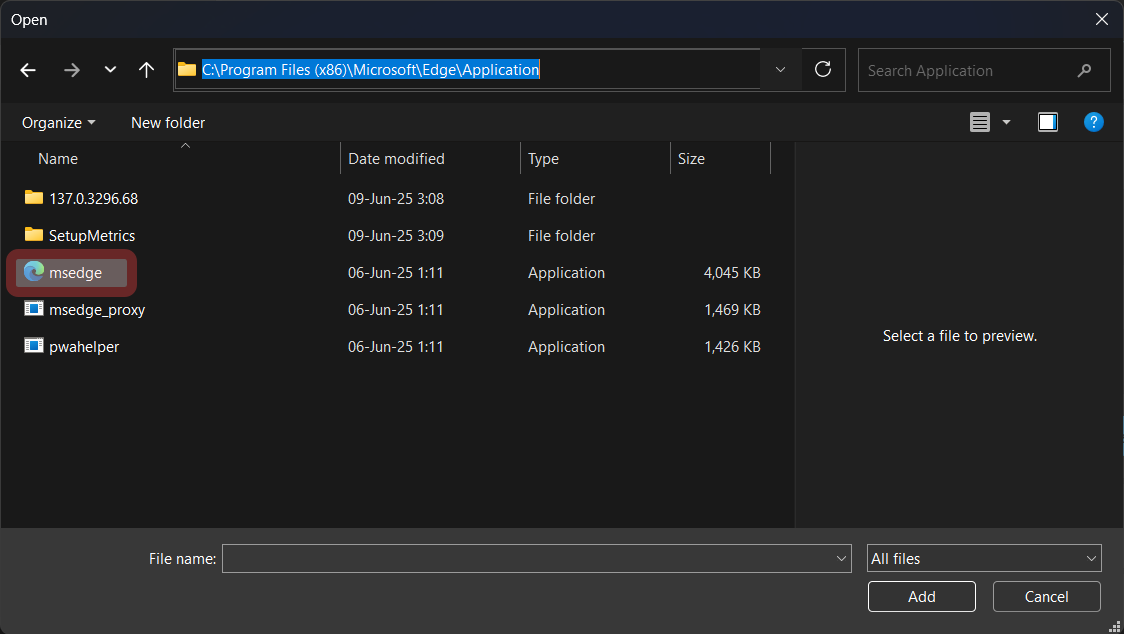1124x634 pixels.
Task: Select the SetupMetrics folder icon
Action: click(34, 235)
